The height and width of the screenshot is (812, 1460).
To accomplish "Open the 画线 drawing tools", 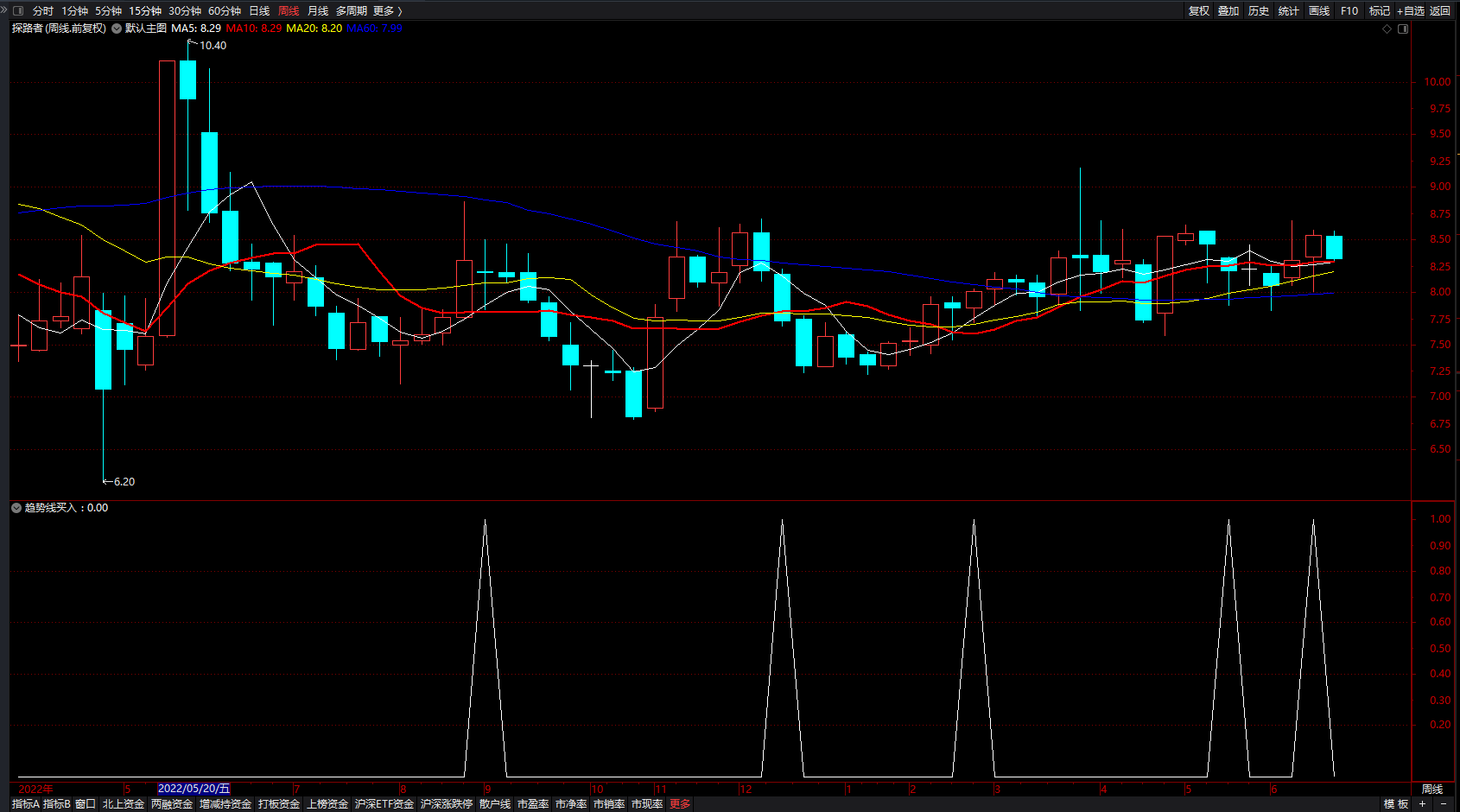I will pos(1319,11).
